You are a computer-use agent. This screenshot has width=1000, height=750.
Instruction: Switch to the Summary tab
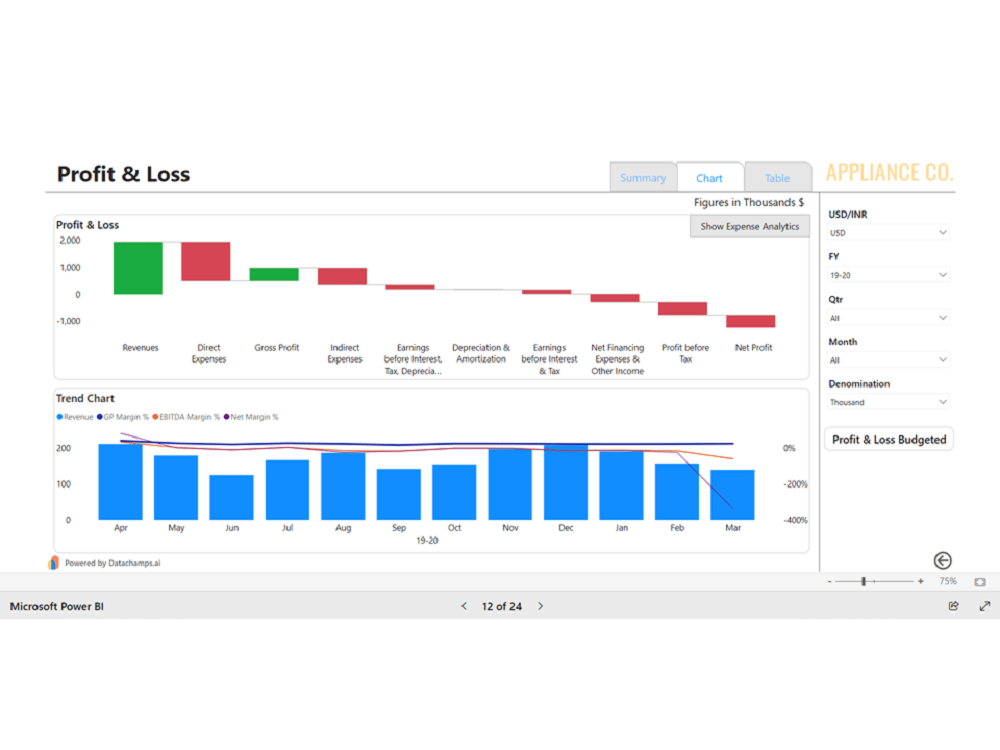coord(642,177)
